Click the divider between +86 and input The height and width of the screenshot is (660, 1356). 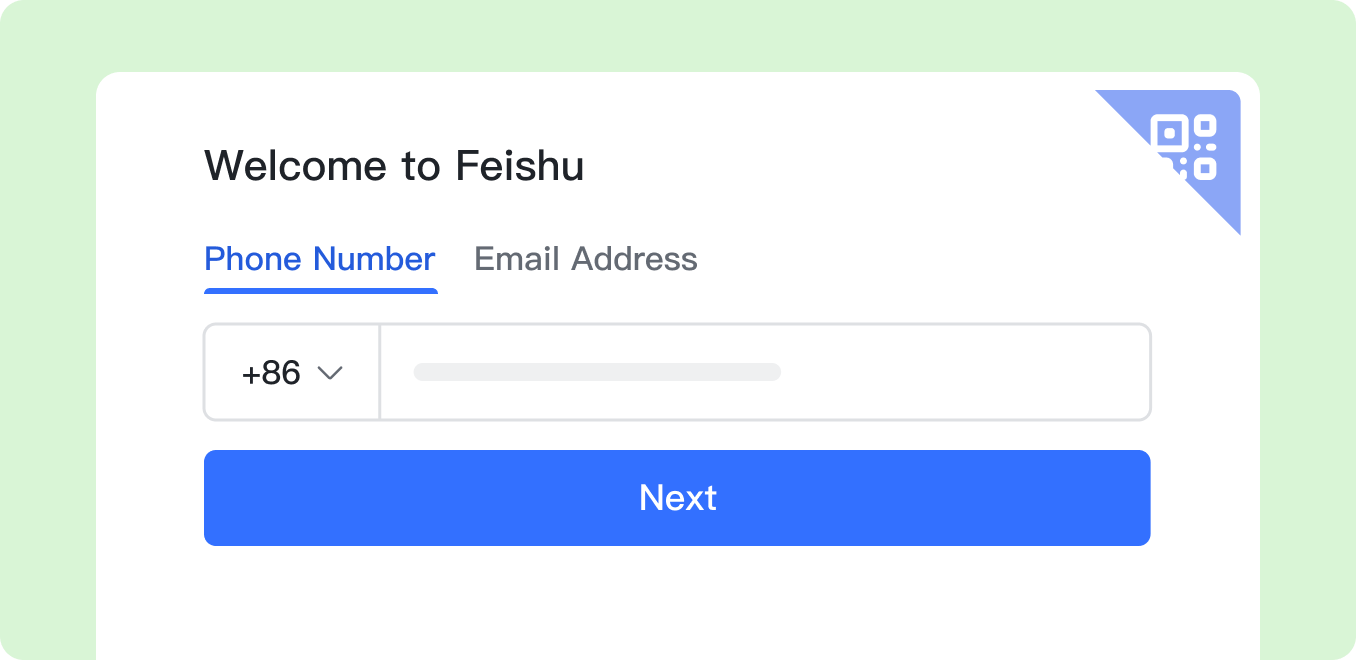(x=380, y=372)
